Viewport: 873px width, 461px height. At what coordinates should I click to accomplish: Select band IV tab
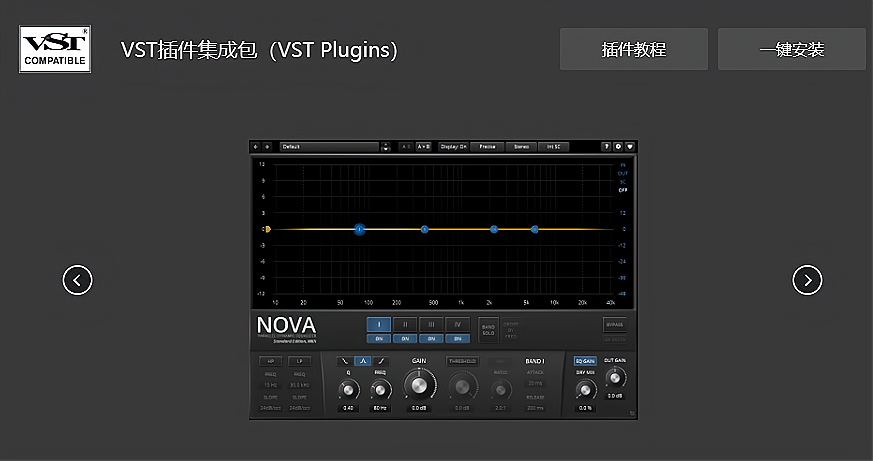(x=456, y=324)
